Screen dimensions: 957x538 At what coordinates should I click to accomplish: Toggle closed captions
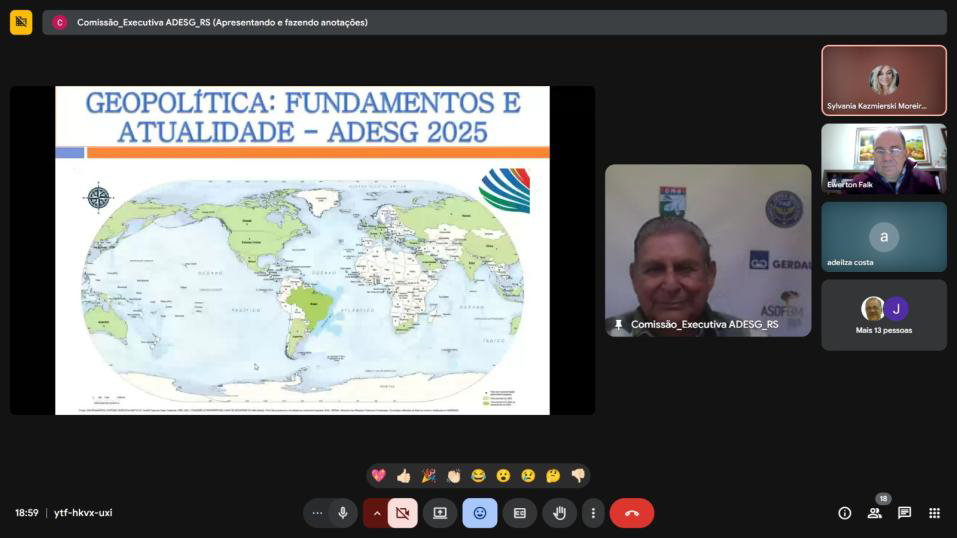(519, 513)
